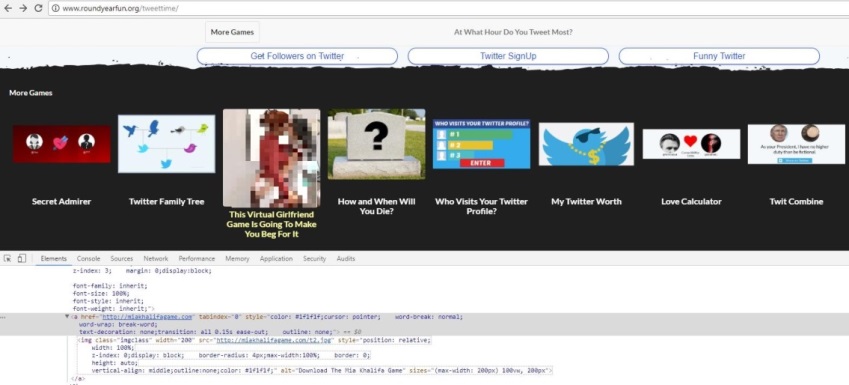This screenshot has width=849, height=385.
Task: Click 'At What Hour Do You Tweet Most?' heading
Action: point(513,32)
